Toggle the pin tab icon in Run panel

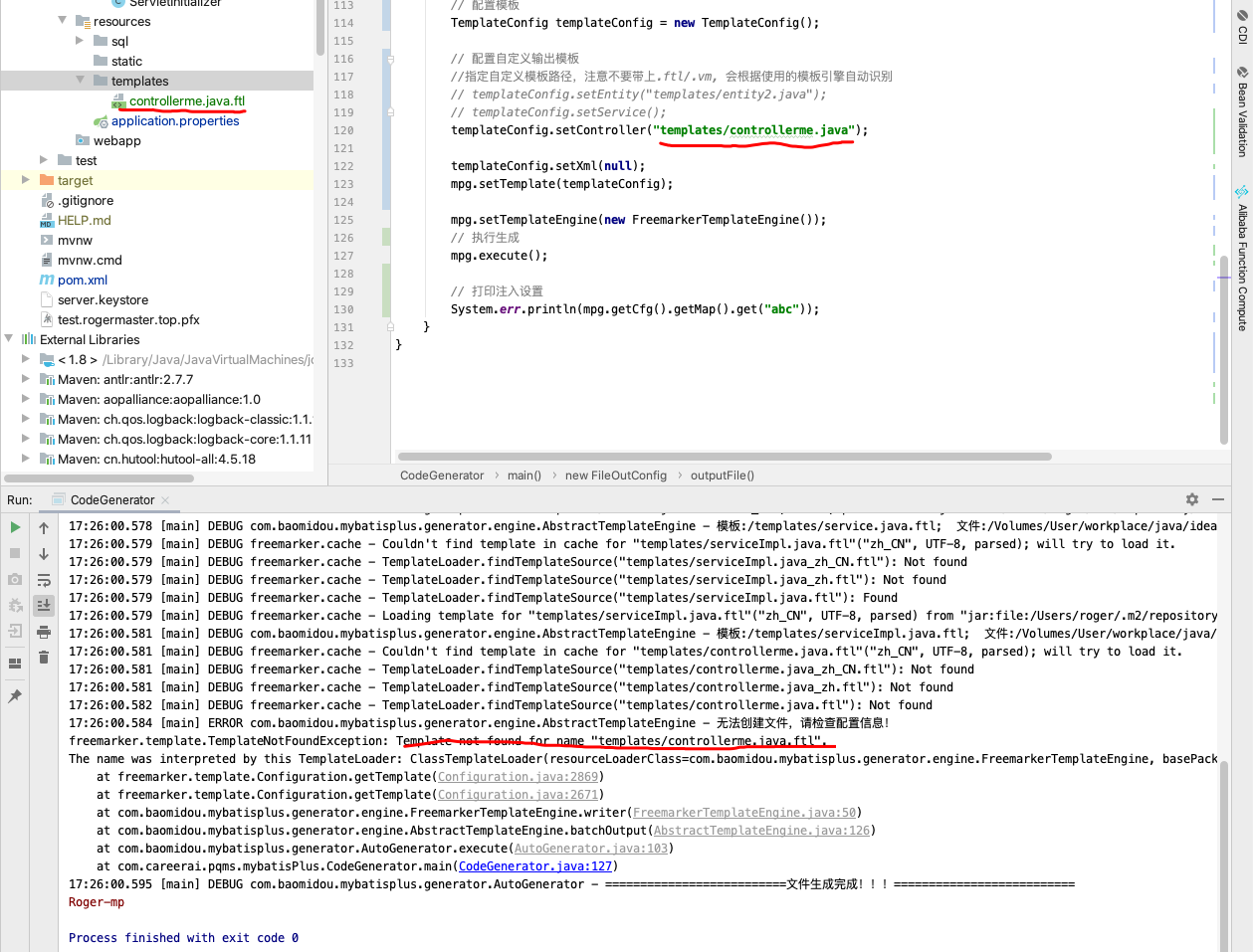click(x=15, y=696)
